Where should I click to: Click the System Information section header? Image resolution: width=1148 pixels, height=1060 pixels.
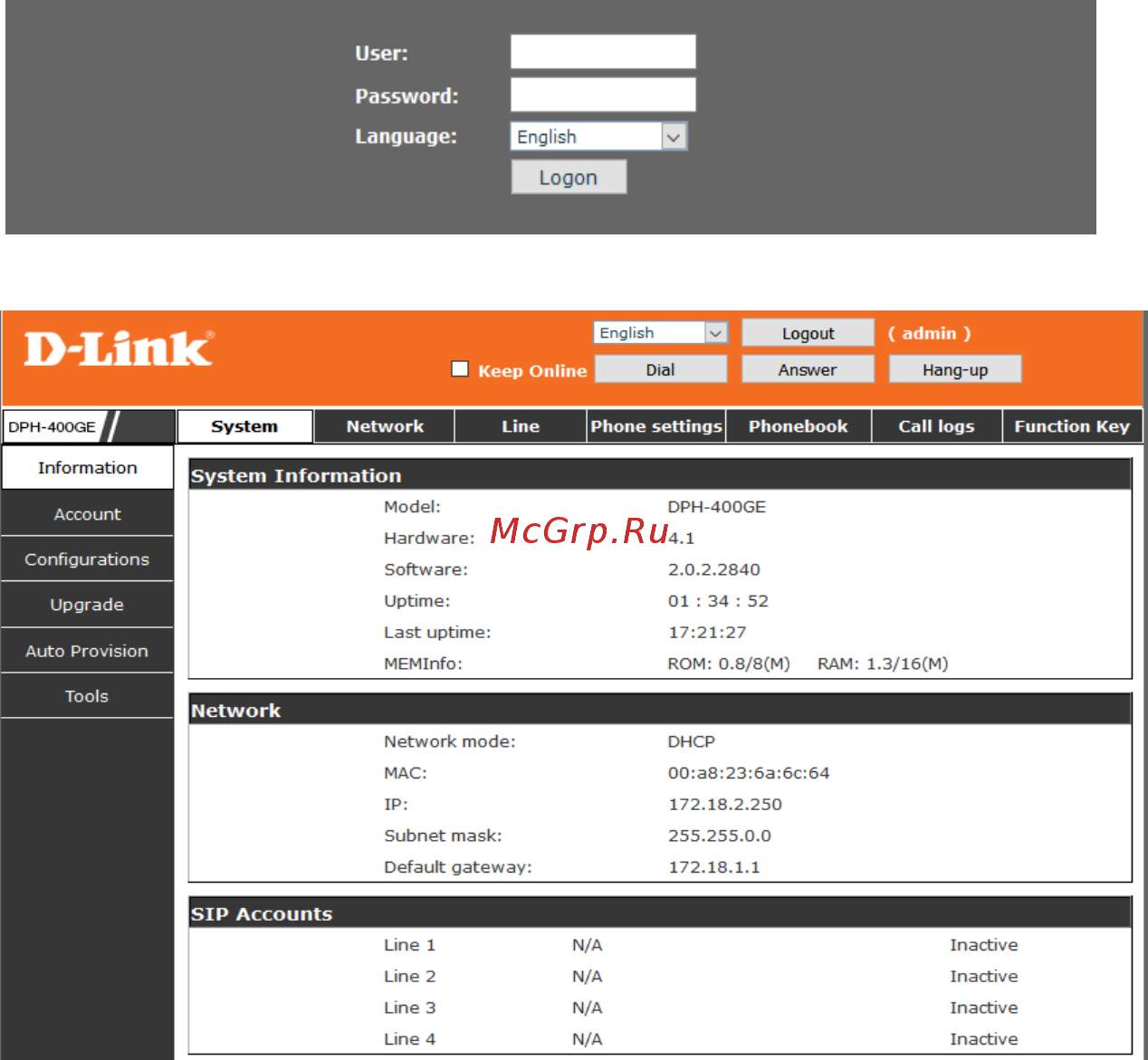(660, 475)
